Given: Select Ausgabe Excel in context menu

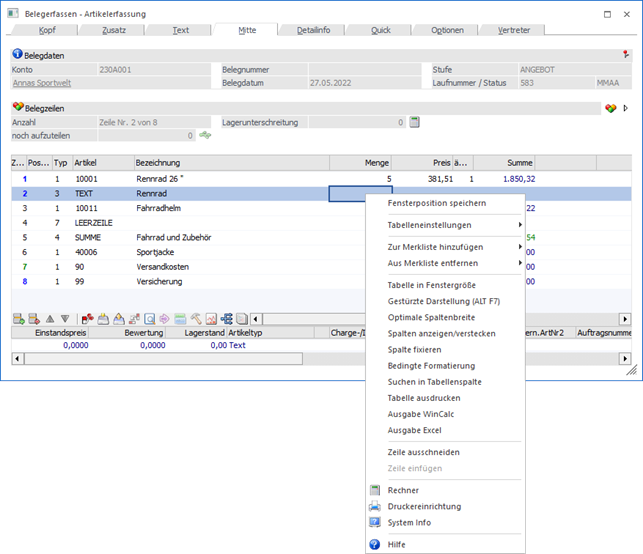Looking at the screenshot, I should pyautogui.click(x=414, y=430).
